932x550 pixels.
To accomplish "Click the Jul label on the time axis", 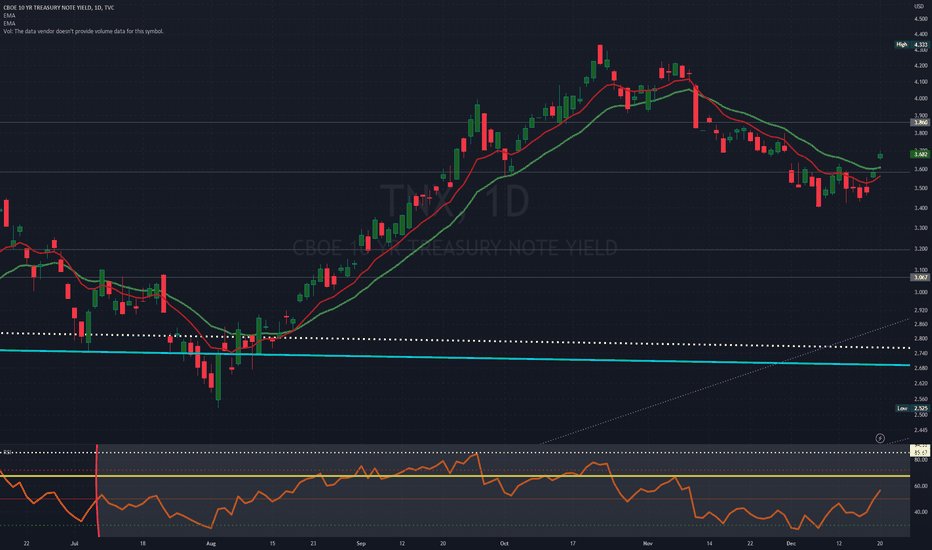I will (x=74, y=543).
